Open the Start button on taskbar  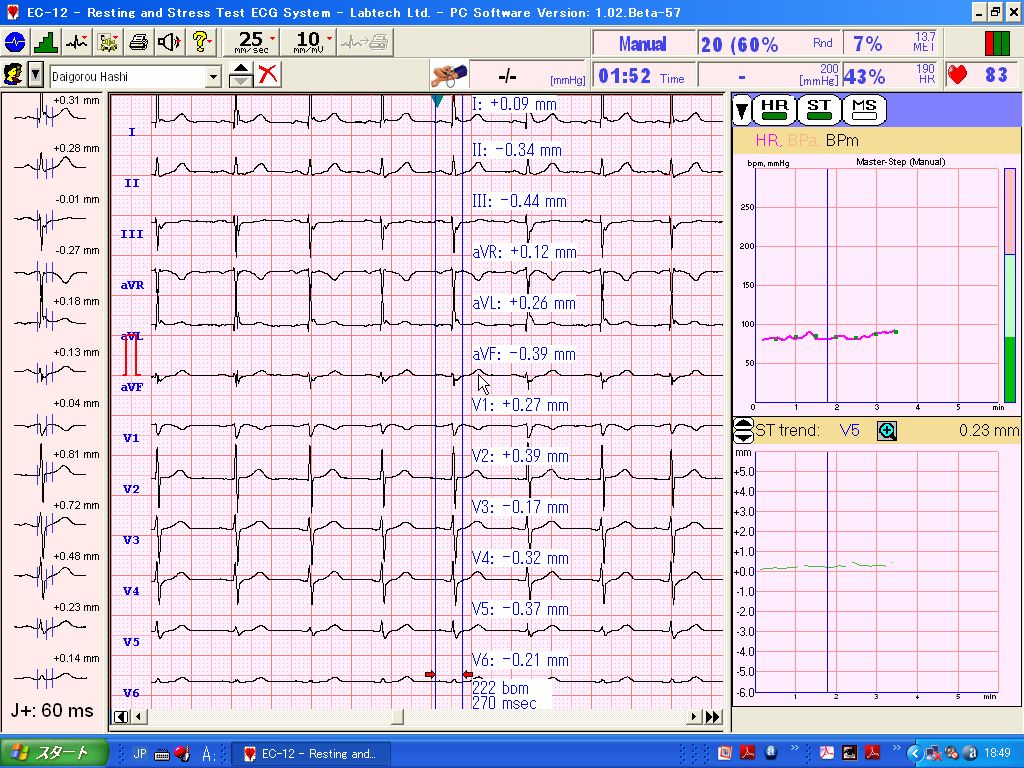coord(54,753)
